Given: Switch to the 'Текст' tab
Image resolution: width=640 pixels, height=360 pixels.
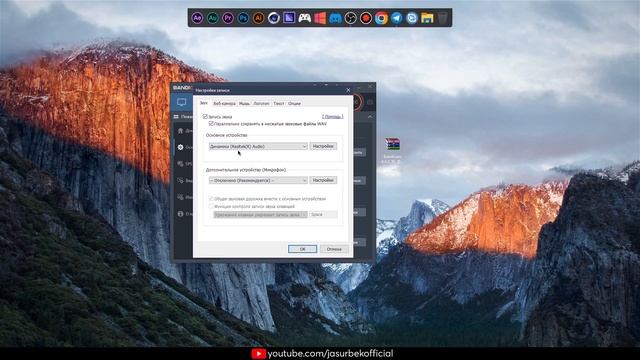Looking at the screenshot, I should (x=279, y=103).
